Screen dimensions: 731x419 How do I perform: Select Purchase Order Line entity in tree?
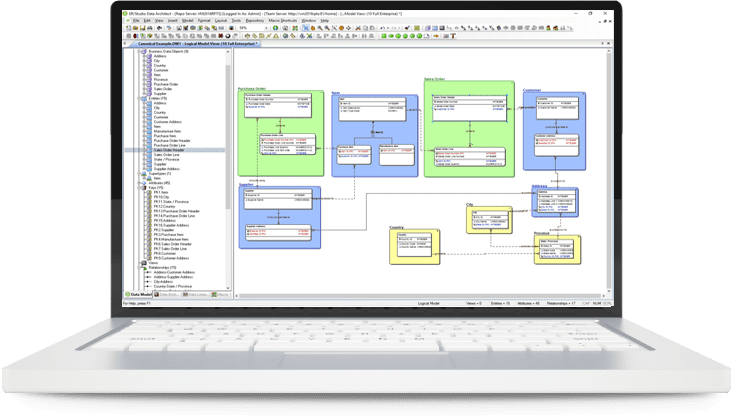169,145
